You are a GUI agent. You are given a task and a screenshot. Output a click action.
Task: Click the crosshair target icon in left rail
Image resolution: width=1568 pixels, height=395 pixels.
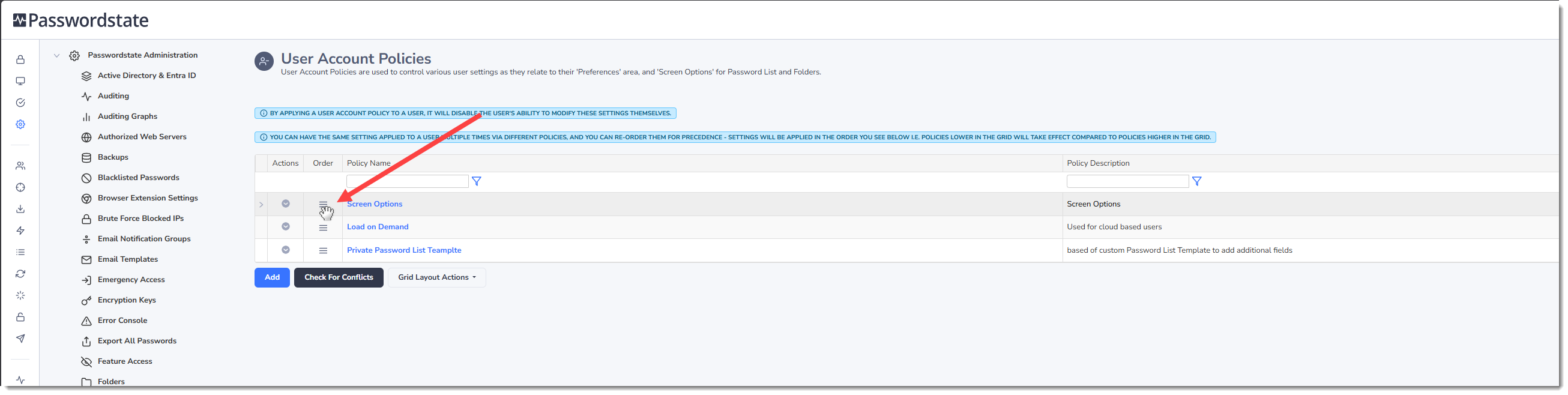tap(20, 187)
